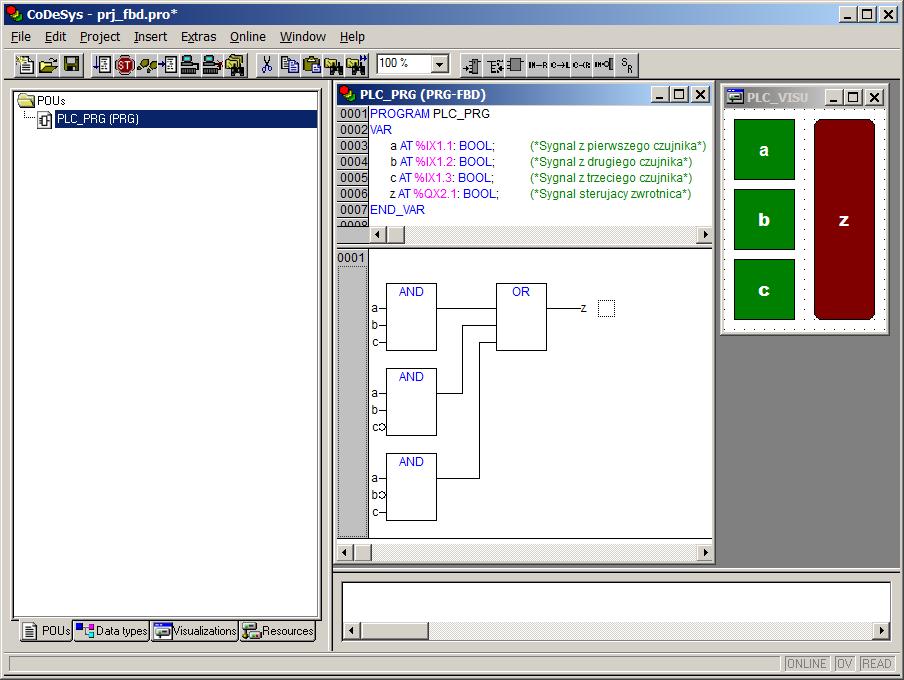Switch to the Data types tab

click(112, 630)
